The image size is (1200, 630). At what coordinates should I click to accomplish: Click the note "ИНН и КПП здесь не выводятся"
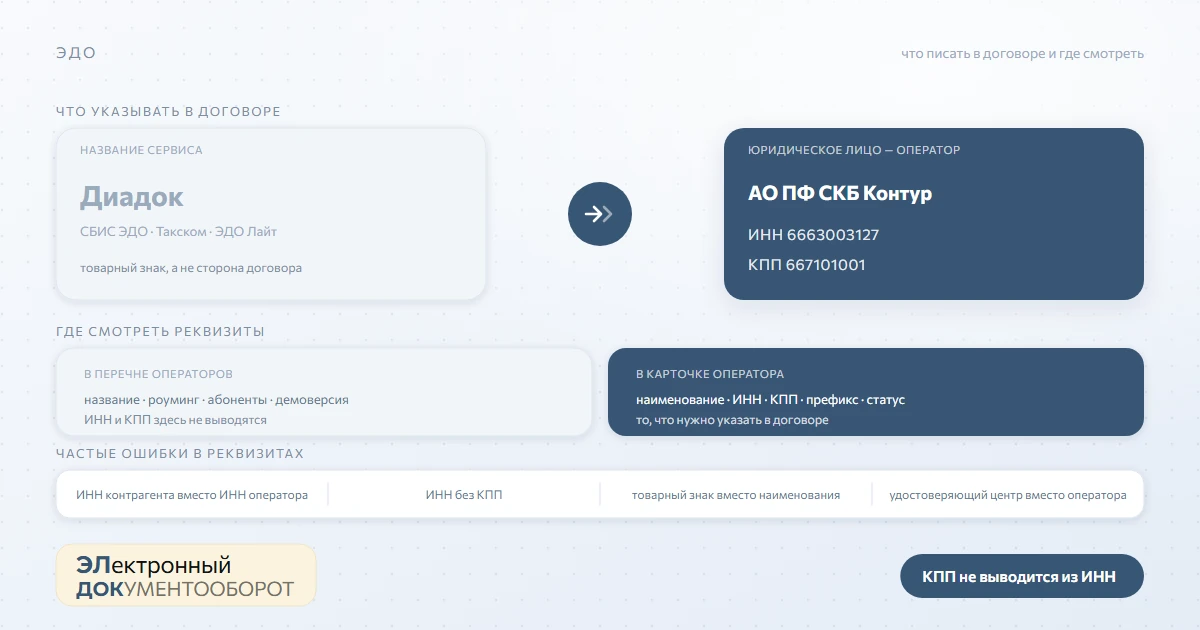coord(175,420)
